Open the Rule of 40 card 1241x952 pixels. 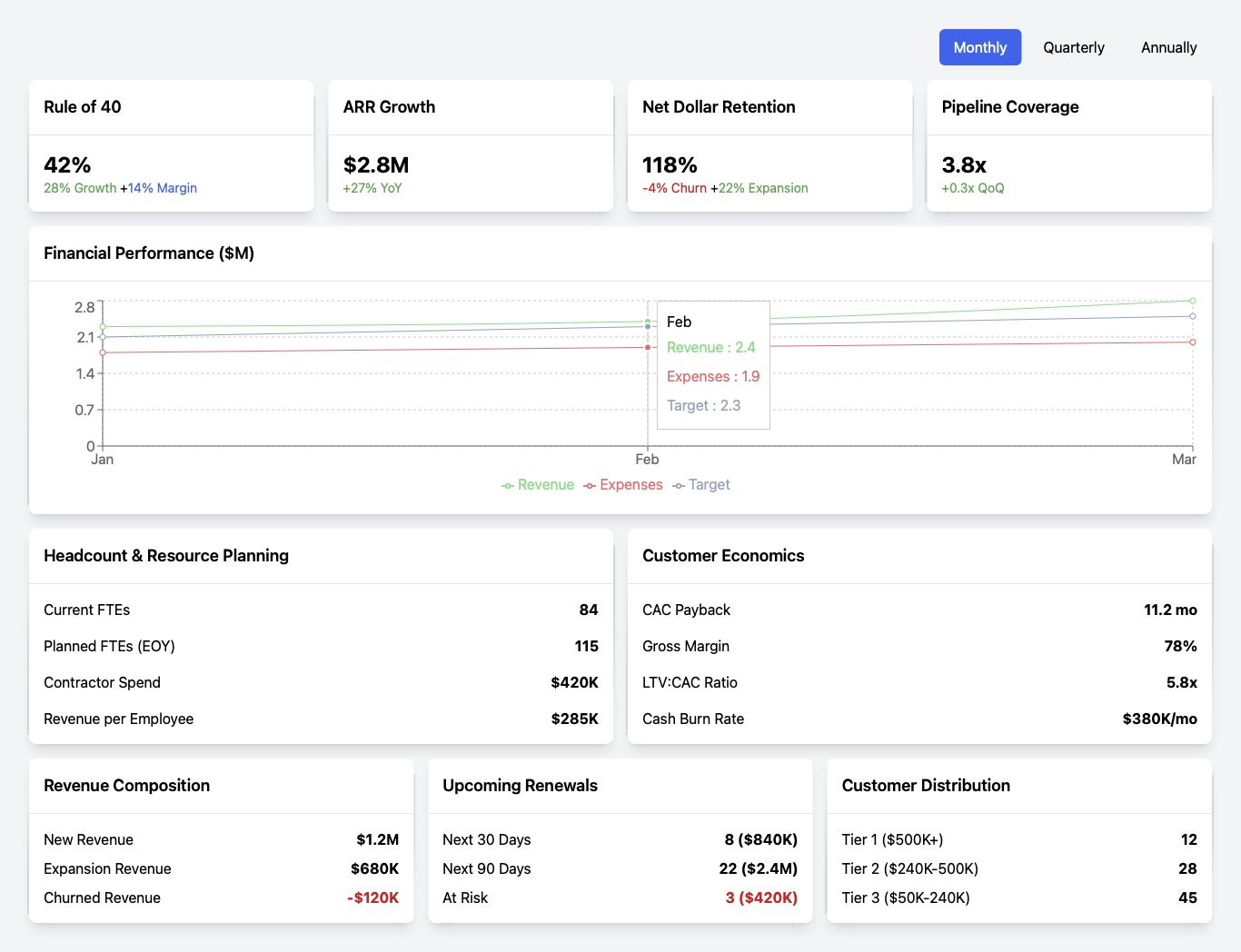coord(171,145)
